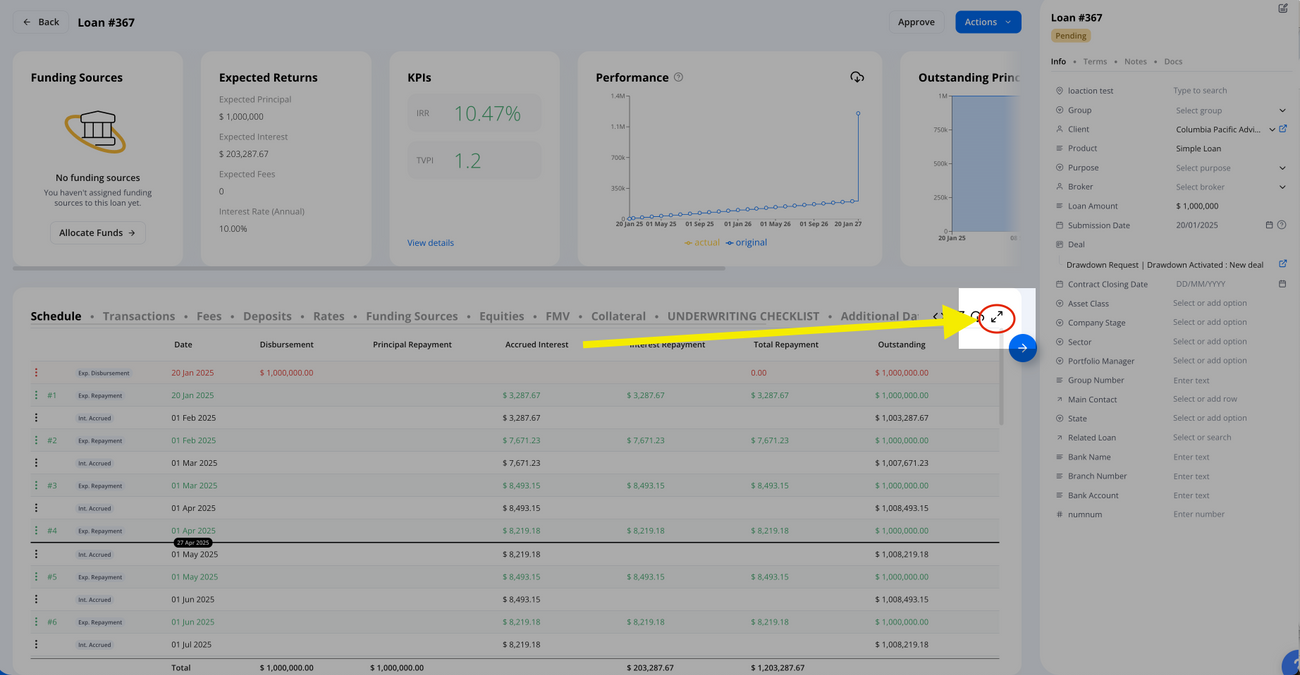
Task: Click the Allocate Funds button
Action: [x=97, y=233]
